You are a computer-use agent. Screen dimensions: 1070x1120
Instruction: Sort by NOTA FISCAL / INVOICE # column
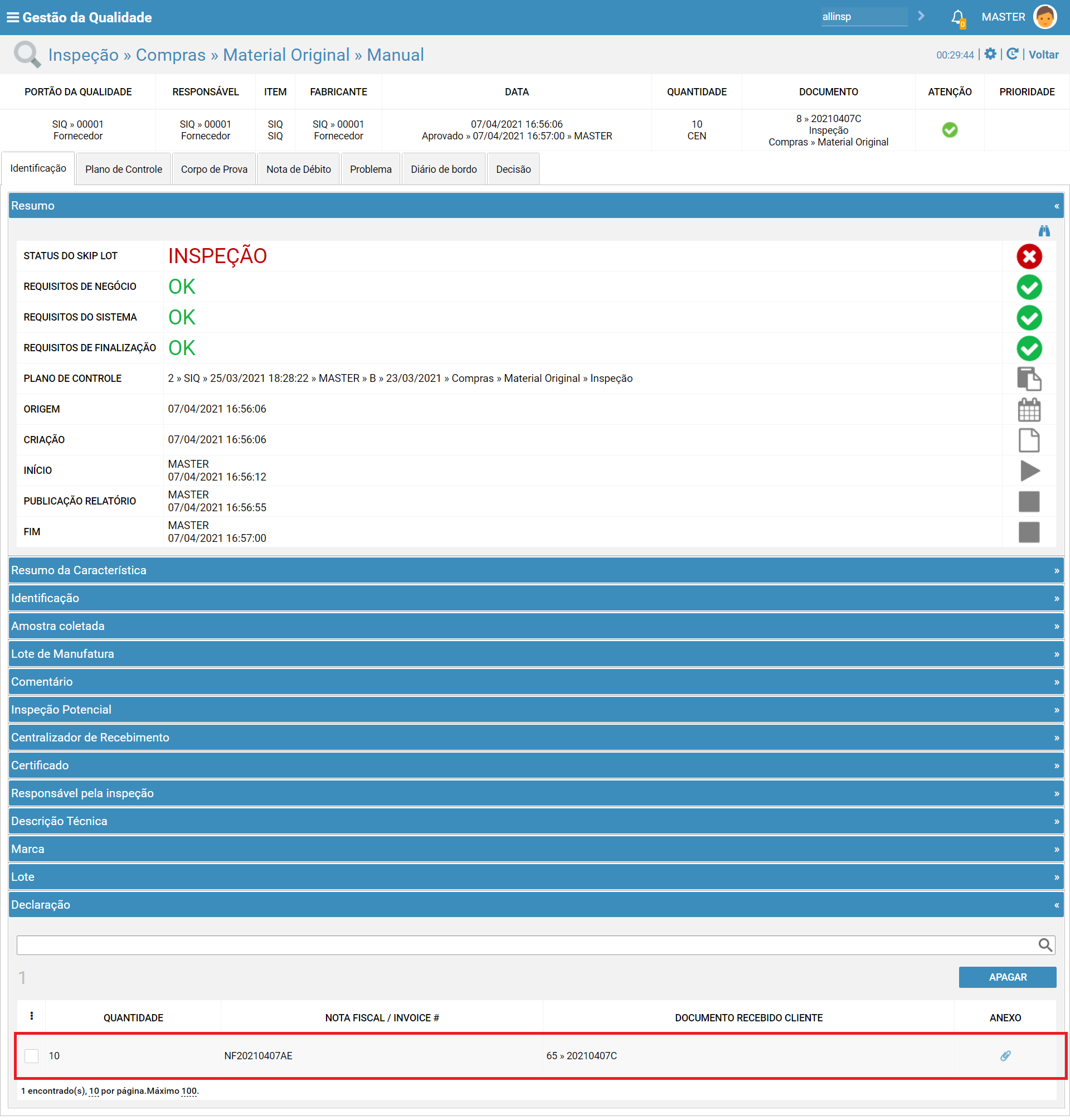click(x=382, y=1018)
